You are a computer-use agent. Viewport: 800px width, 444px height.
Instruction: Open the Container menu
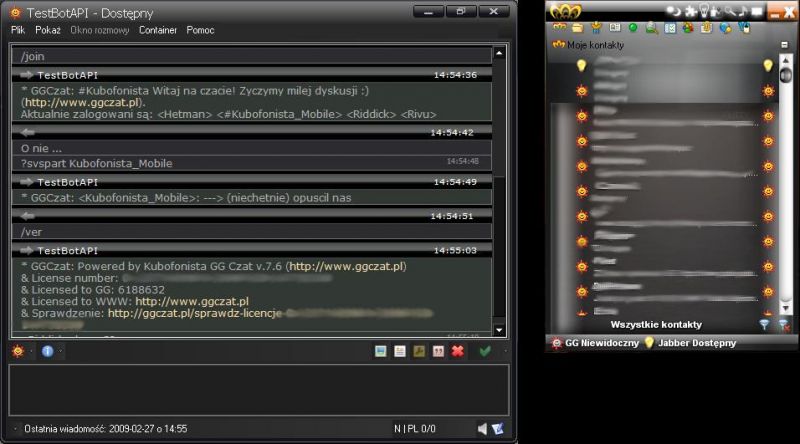(x=158, y=30)
